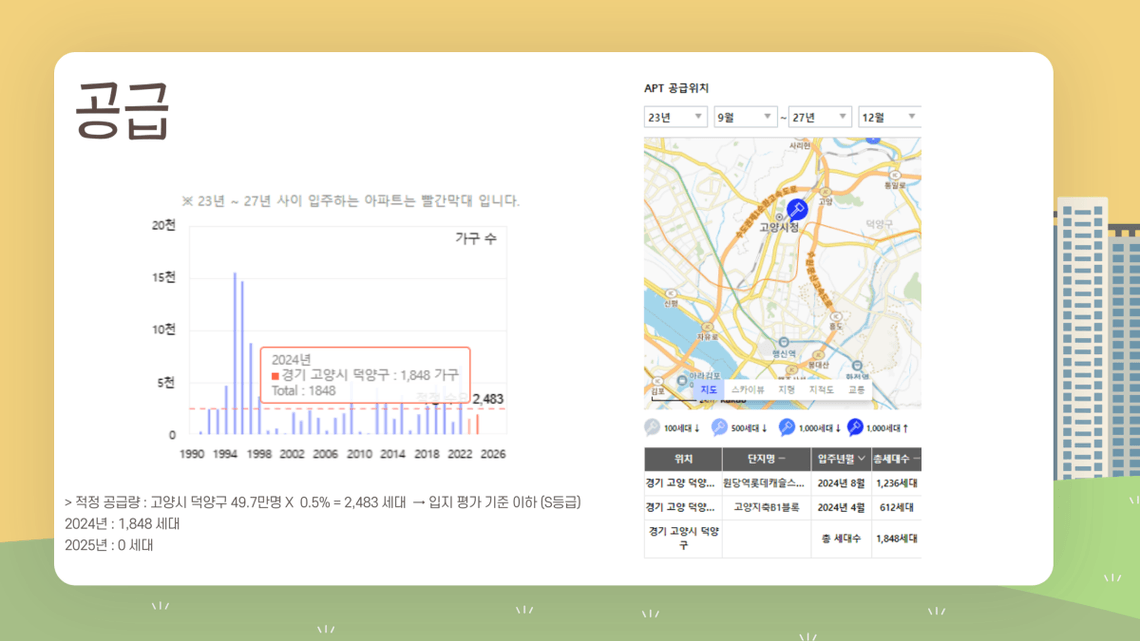Click the 612세대 household count cell

pos(896,507)
